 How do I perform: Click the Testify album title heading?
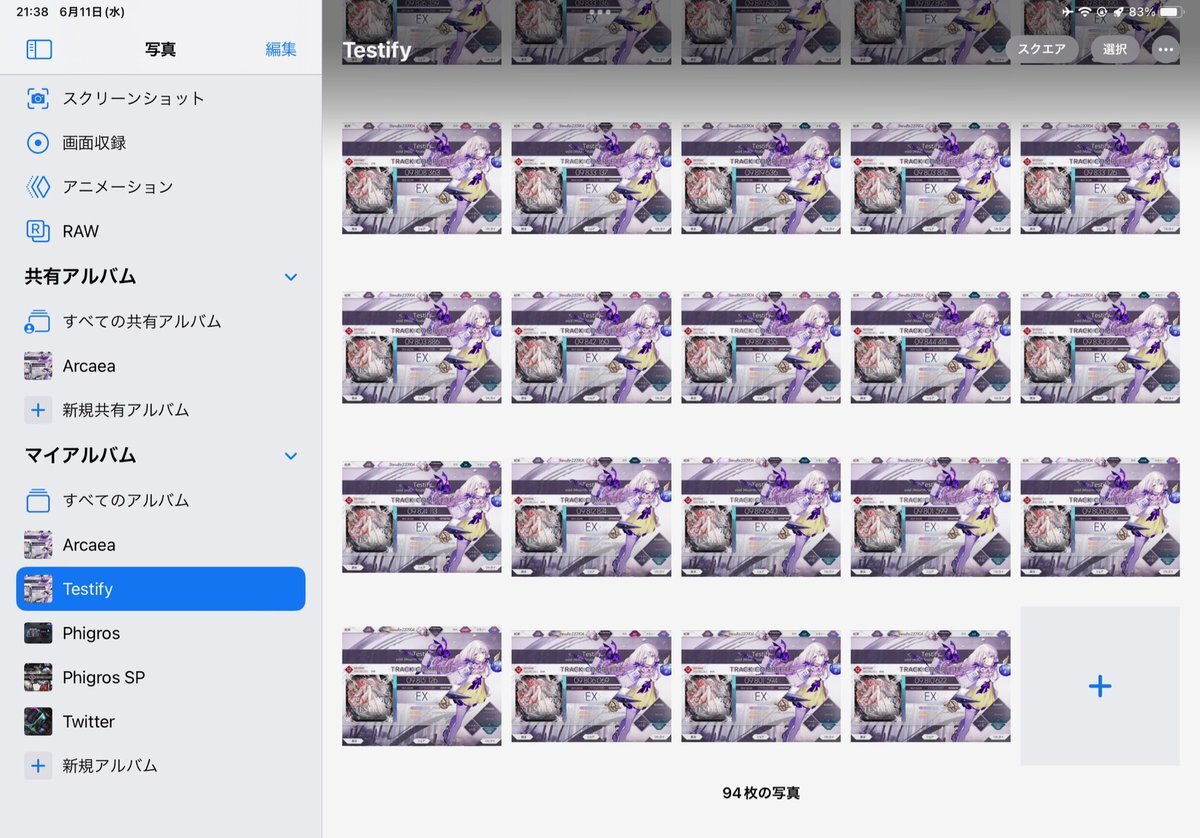coord(377,50)
